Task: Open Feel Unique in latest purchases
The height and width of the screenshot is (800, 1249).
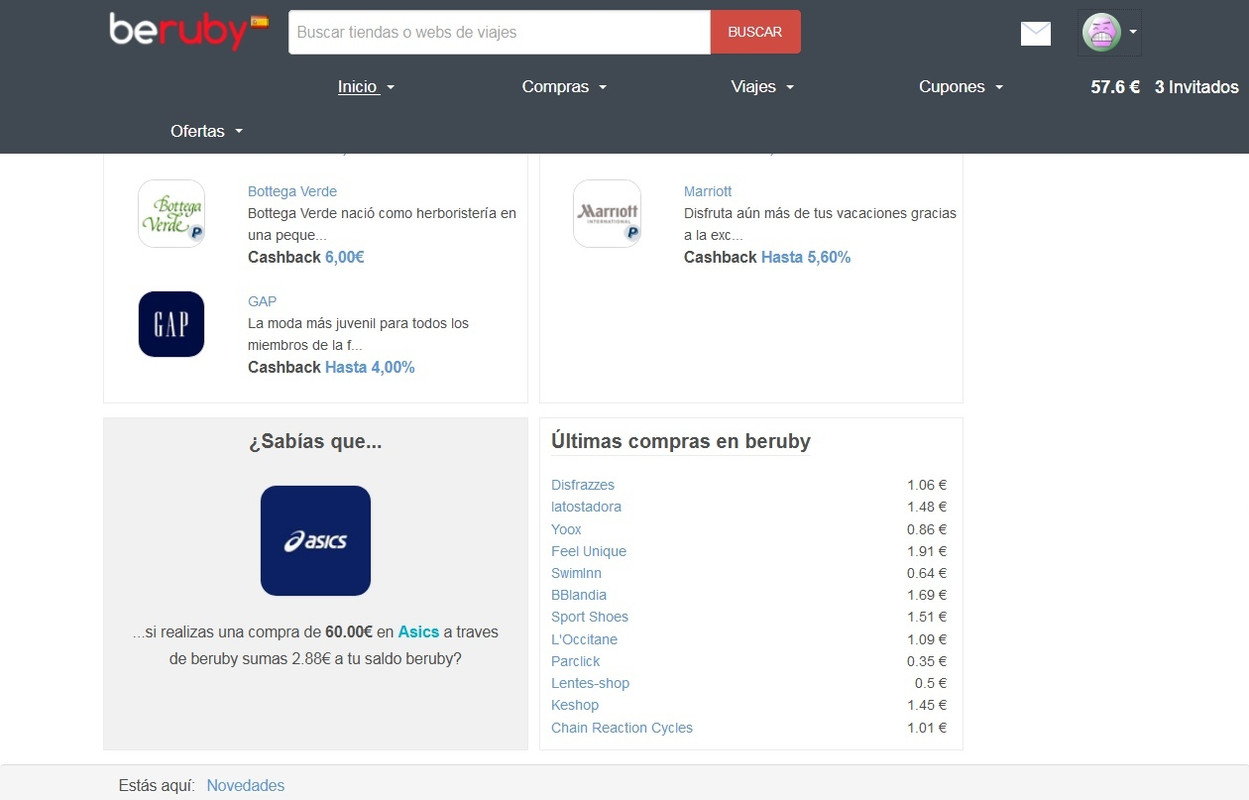Action: coord(589,551)
